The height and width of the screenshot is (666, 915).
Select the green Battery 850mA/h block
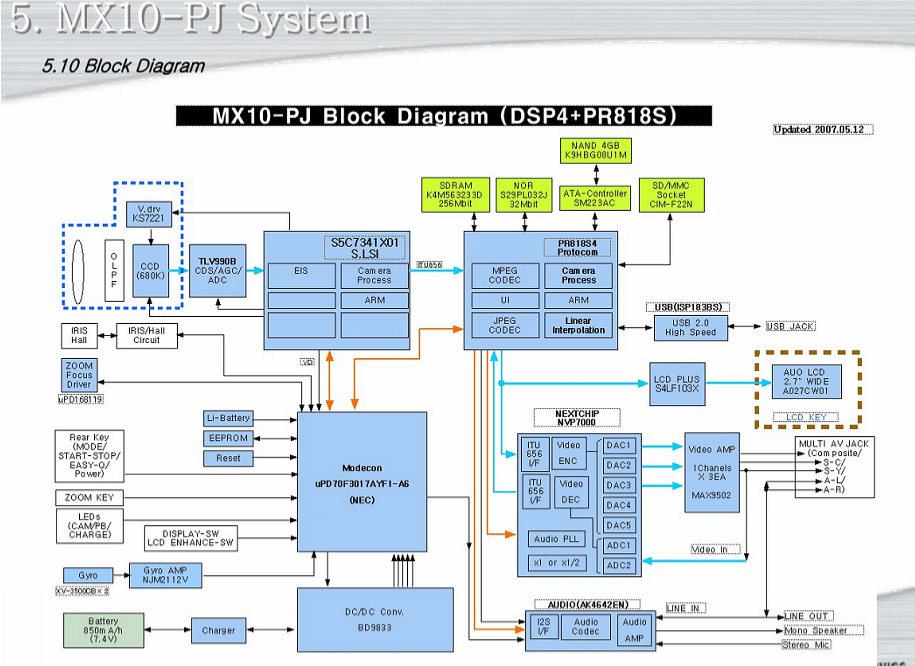tap(102, 630)
